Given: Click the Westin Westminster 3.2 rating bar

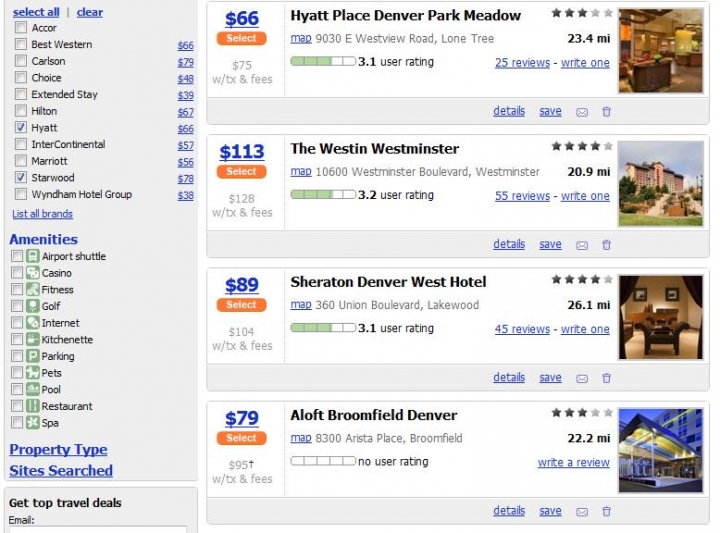Looking at the screenshot, I should 323,194.
